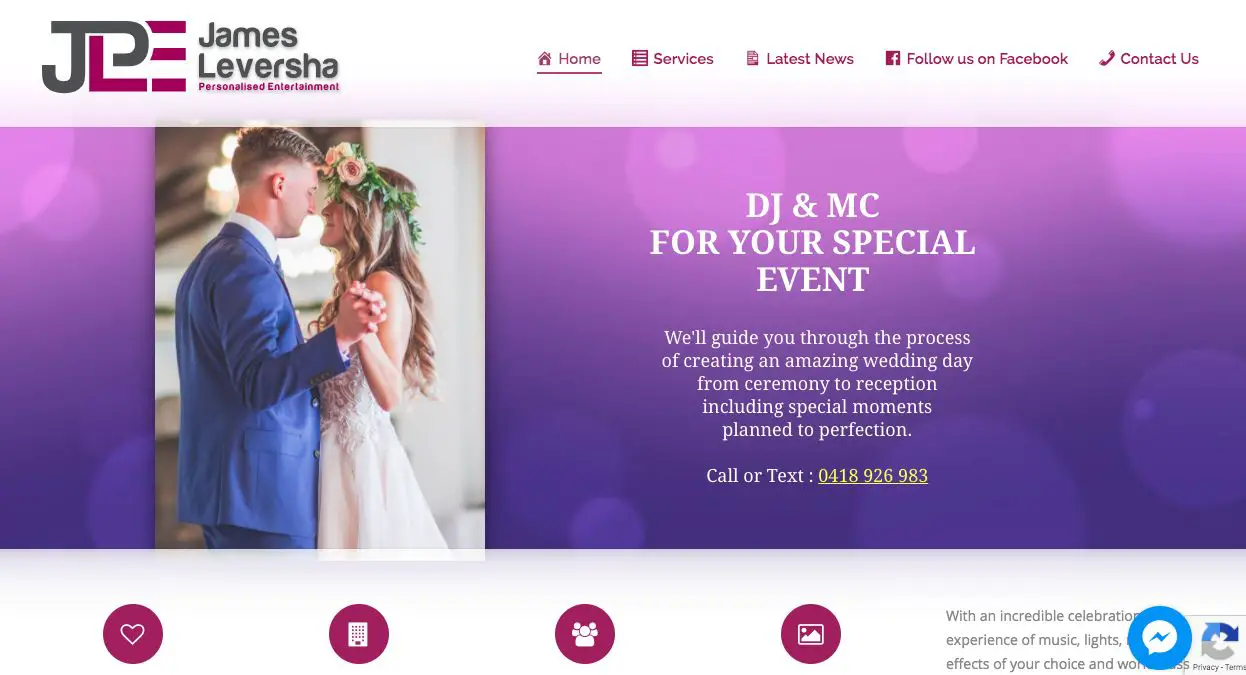Click the phone handset icon in menu
The width and height of the screenshot is (1246, 675).
coord(1107,59)
